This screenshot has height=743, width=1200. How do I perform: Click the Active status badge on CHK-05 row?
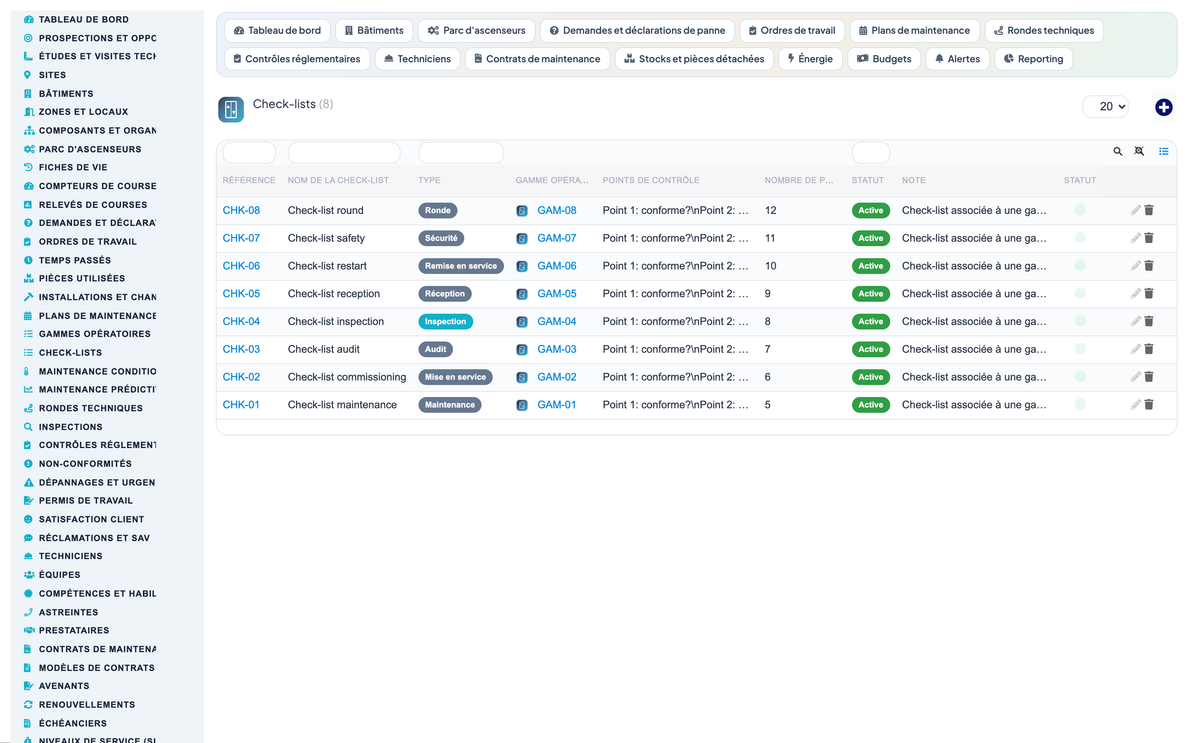pos(871,294)
